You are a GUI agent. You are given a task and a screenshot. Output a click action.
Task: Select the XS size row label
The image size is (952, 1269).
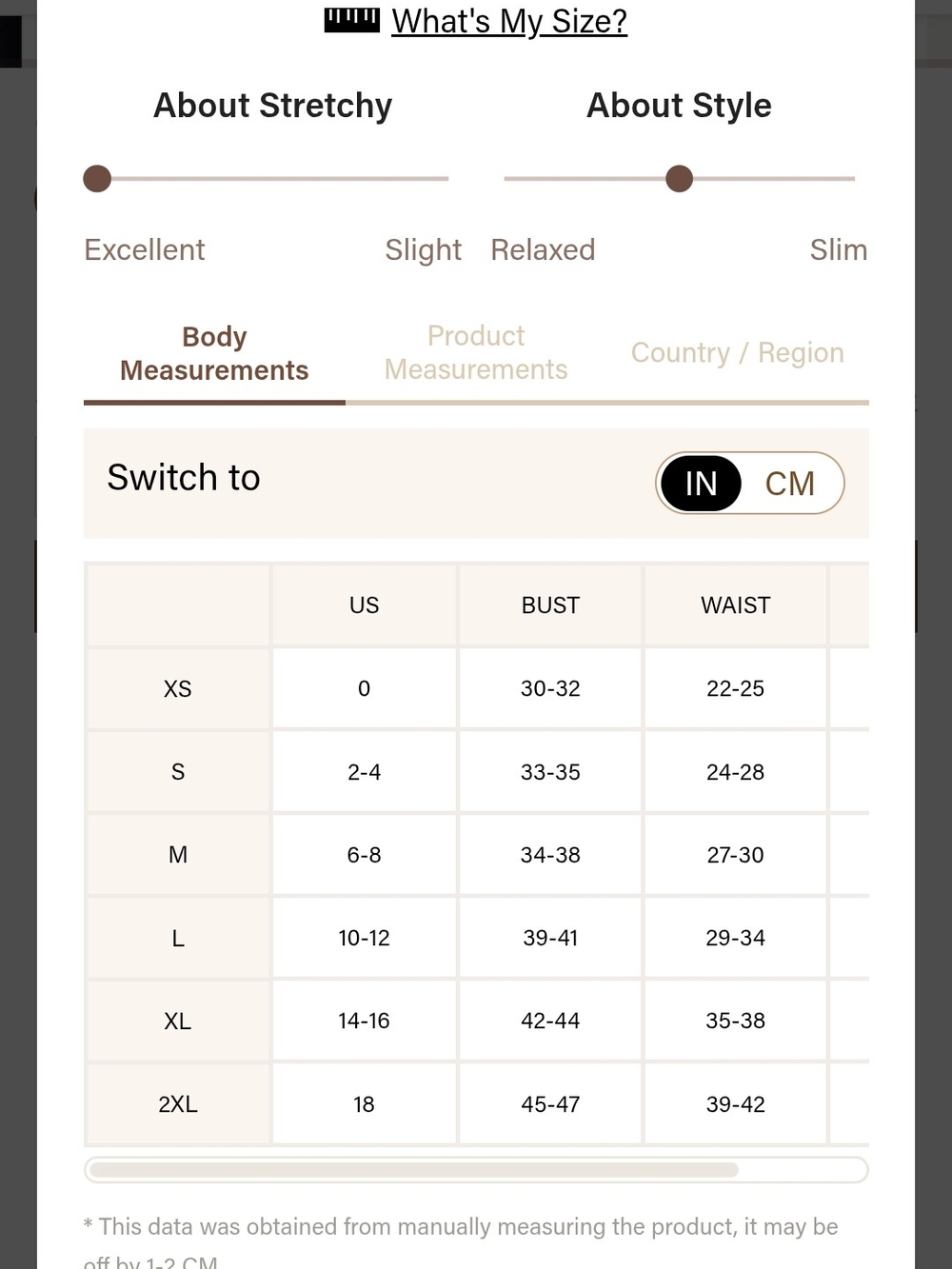pyautogui.click(x=178, y=688)
